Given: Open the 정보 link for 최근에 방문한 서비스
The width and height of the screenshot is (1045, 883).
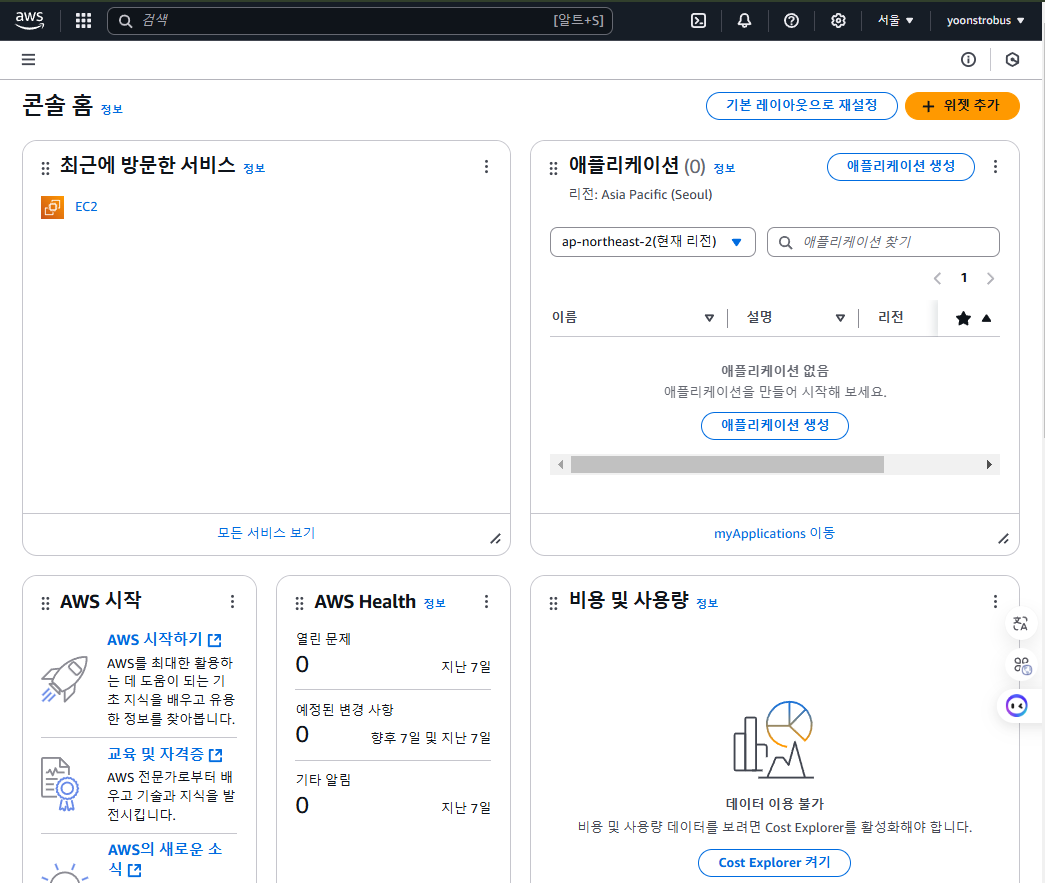Looking at the screenshot, I should point(254,169).
